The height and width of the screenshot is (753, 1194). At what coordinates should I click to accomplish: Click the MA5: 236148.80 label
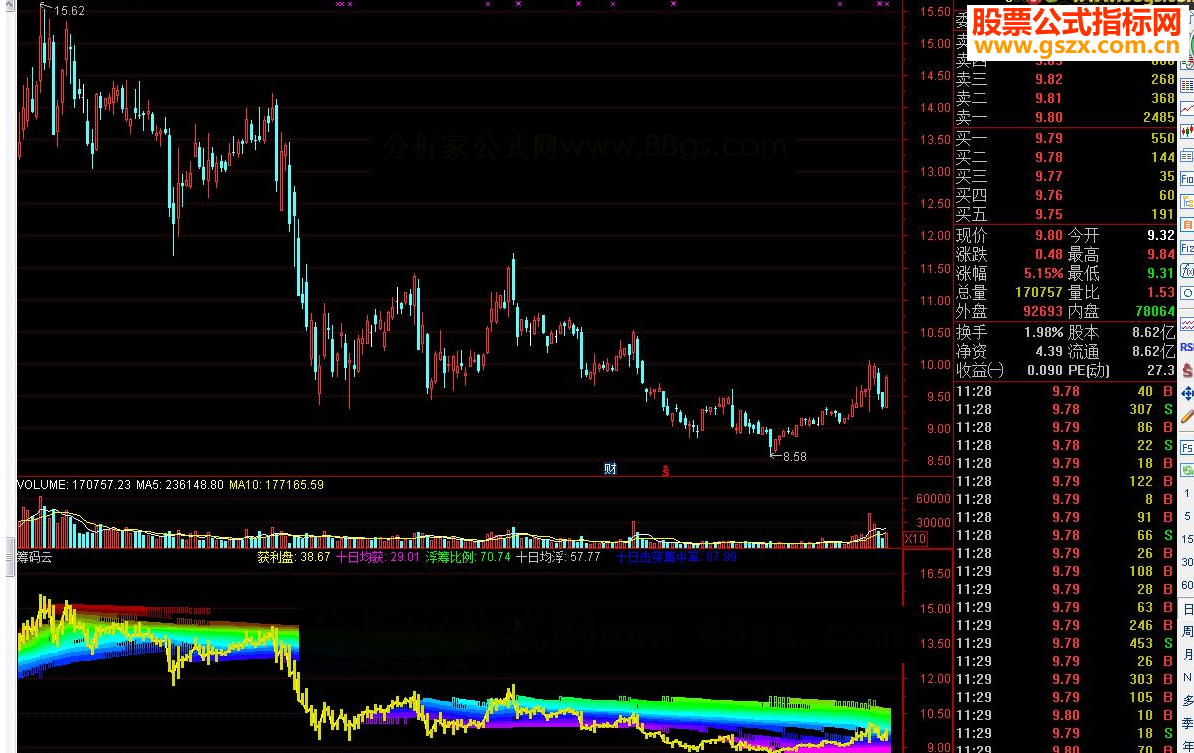pyautogui.click(x=180, y=484)
